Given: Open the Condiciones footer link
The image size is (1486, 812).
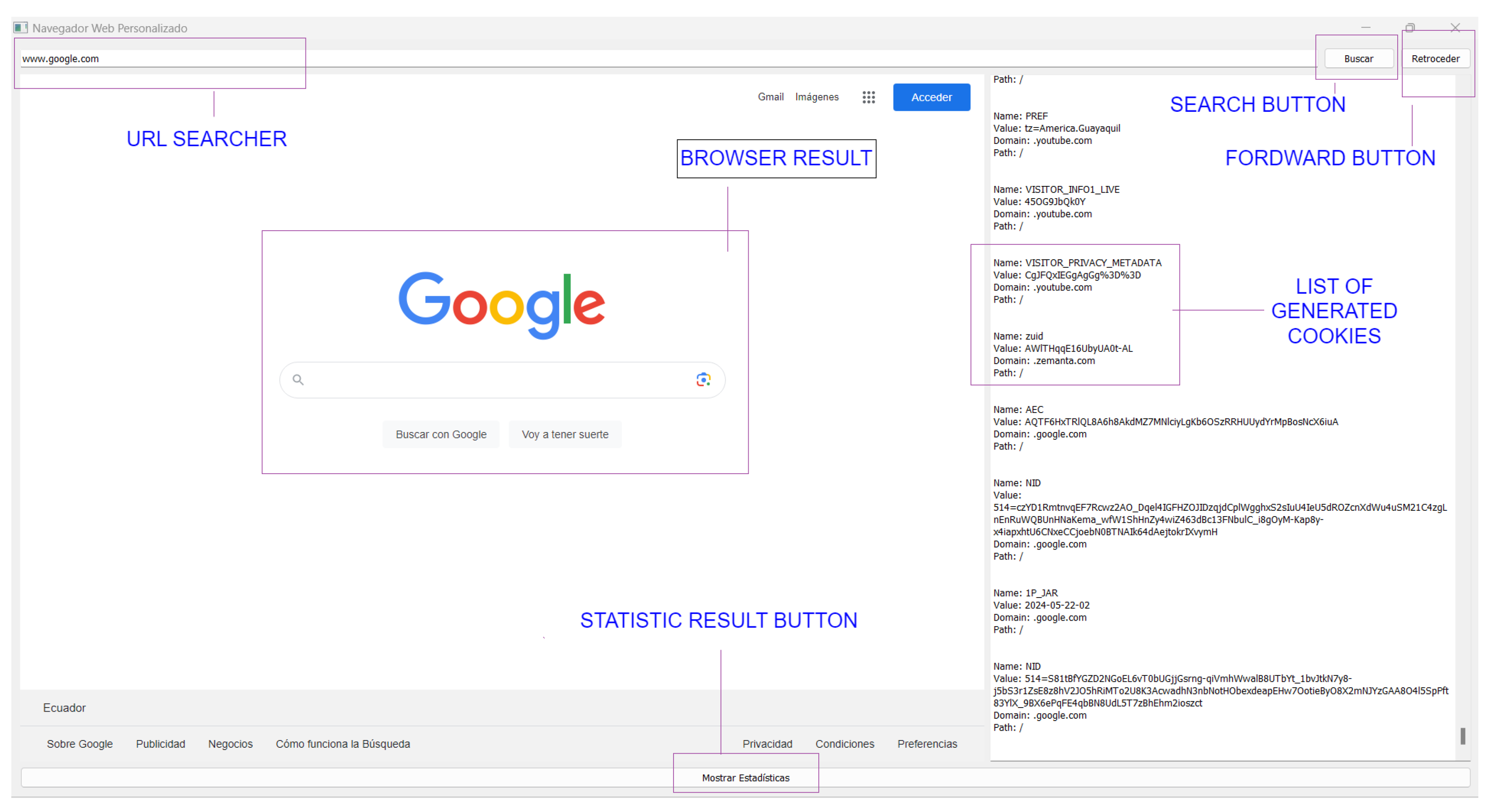Looking at the screenshot, I should 844,743.
